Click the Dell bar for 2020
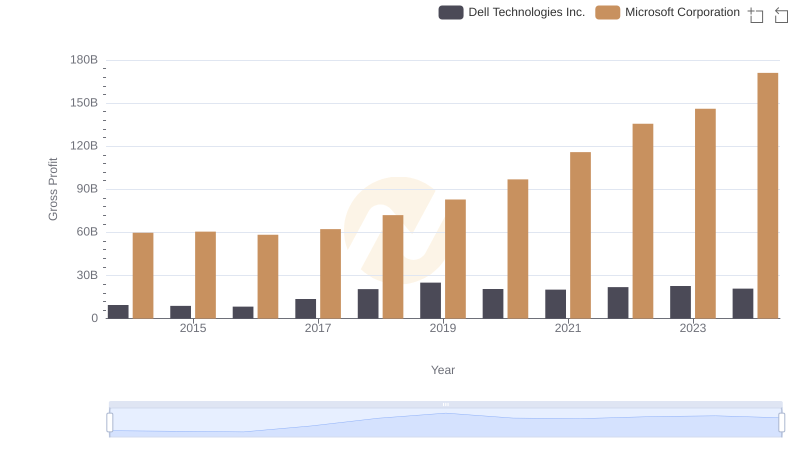This screenshot has width=800, height=461. click(493, 304)
